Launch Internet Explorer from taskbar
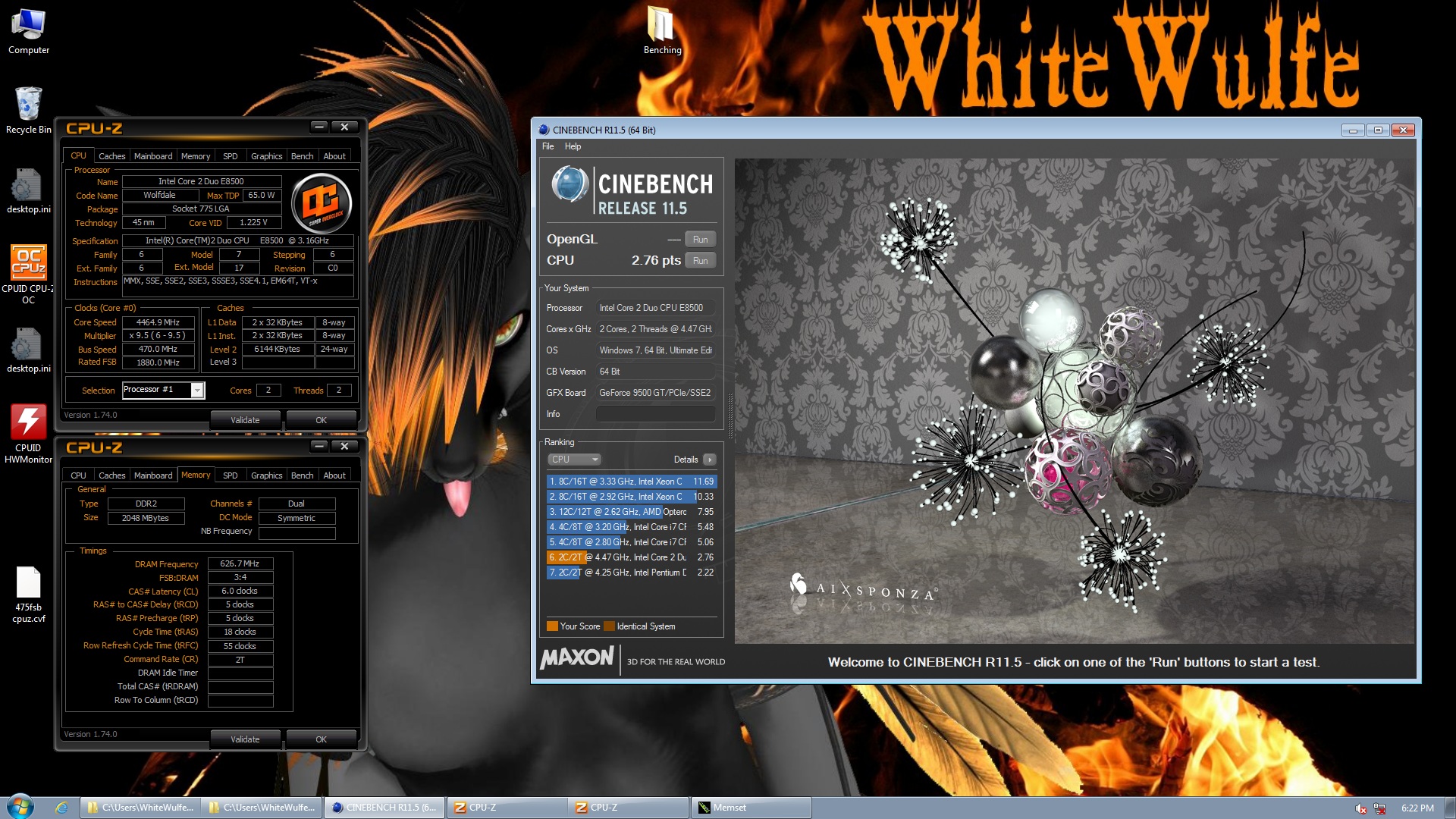The width and height of the screenshot is (1456, 819). coord(61,808)
